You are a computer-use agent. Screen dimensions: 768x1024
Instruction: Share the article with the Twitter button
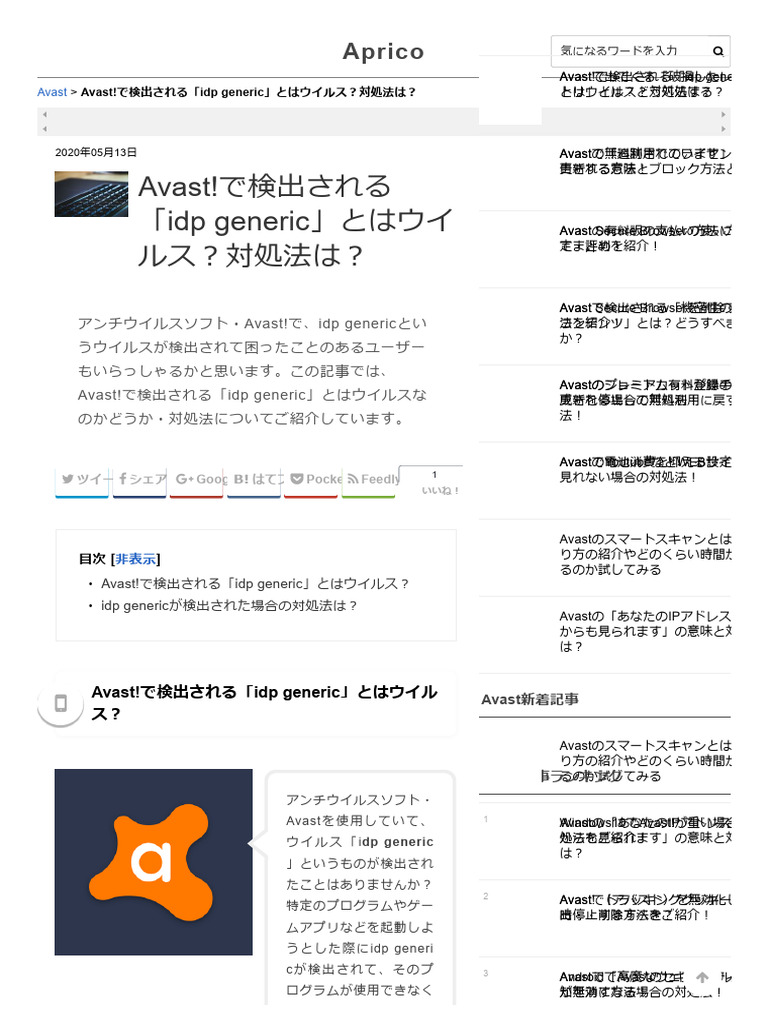(82, 480)
